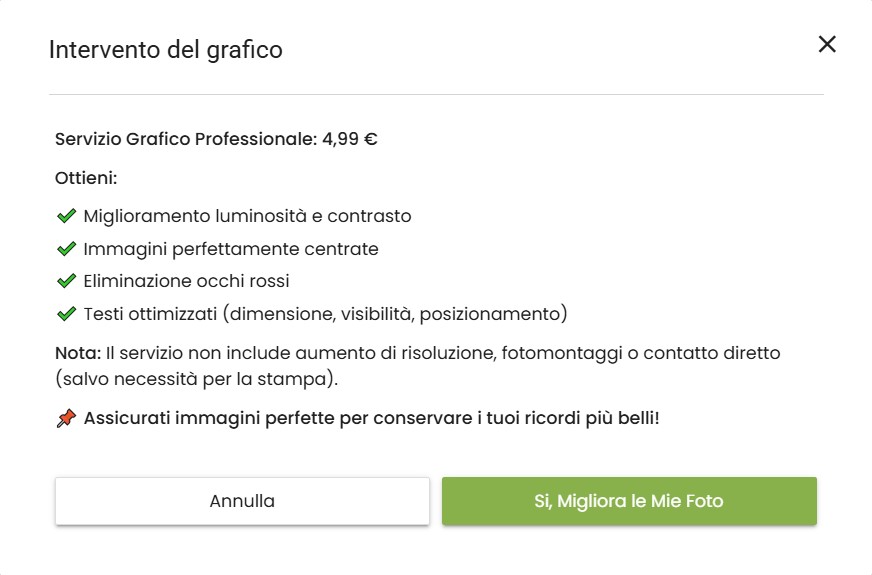
Task: Confirm with Sì, Migliora le Mie Foto
Action: [x=629, y=501]
